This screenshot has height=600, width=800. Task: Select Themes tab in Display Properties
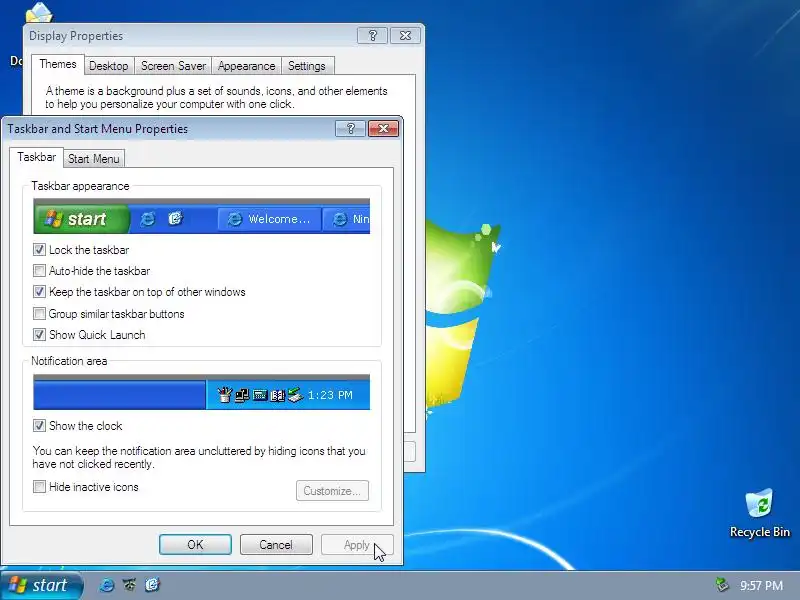tap(58, 64)
